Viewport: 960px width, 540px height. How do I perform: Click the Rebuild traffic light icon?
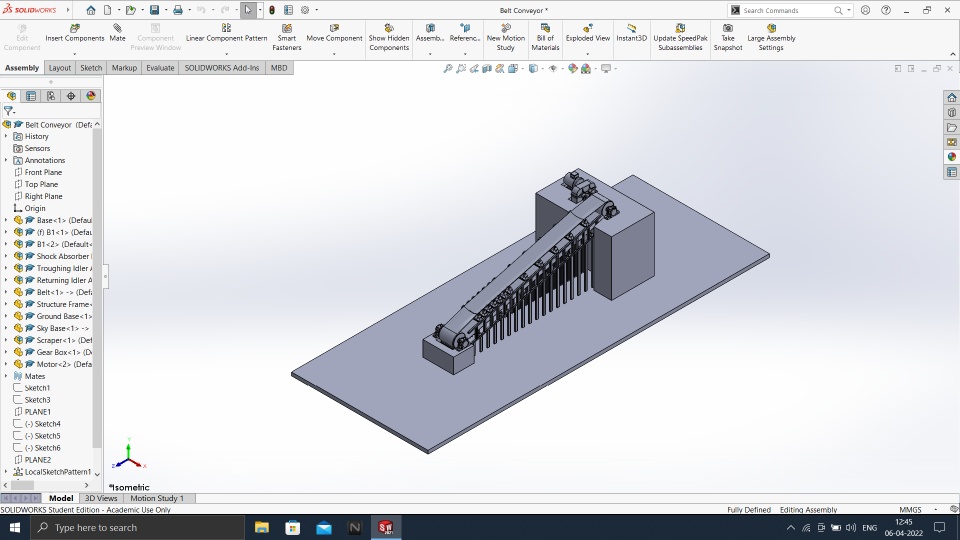274,10
